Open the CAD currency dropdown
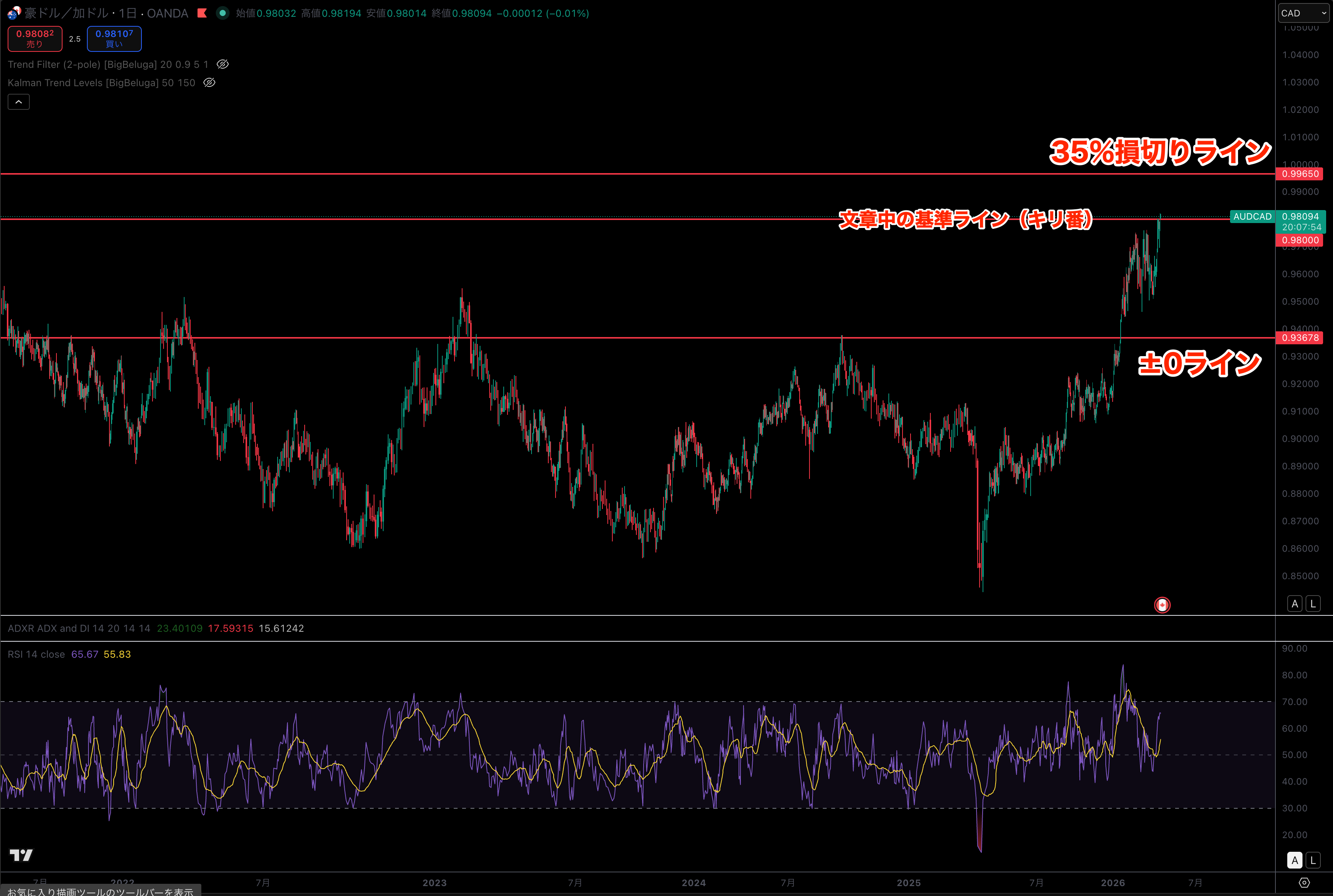This screenshot has width=1333, height=896. click(1303, 13)
